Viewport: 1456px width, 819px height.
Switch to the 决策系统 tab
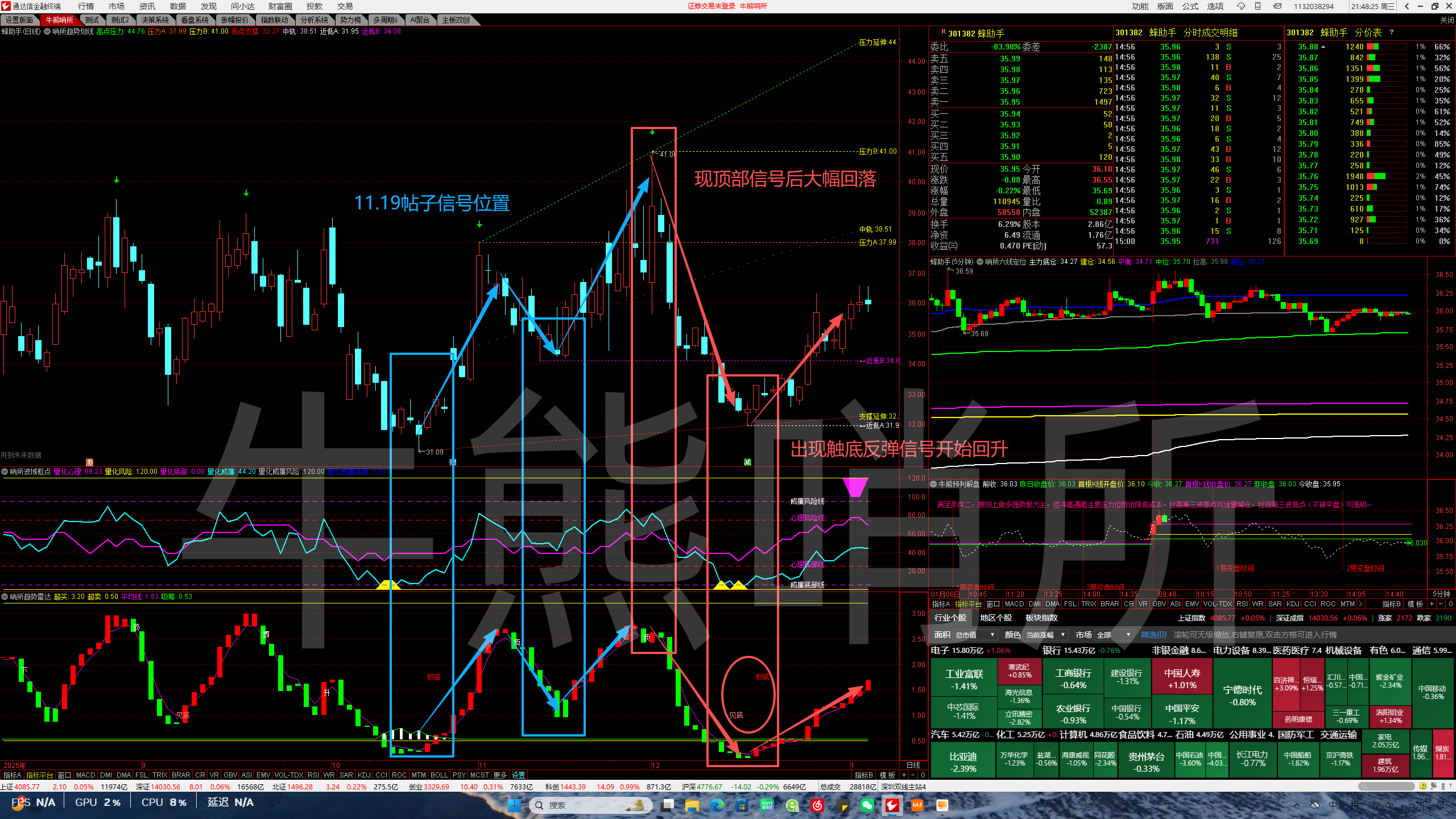point(155,20)
